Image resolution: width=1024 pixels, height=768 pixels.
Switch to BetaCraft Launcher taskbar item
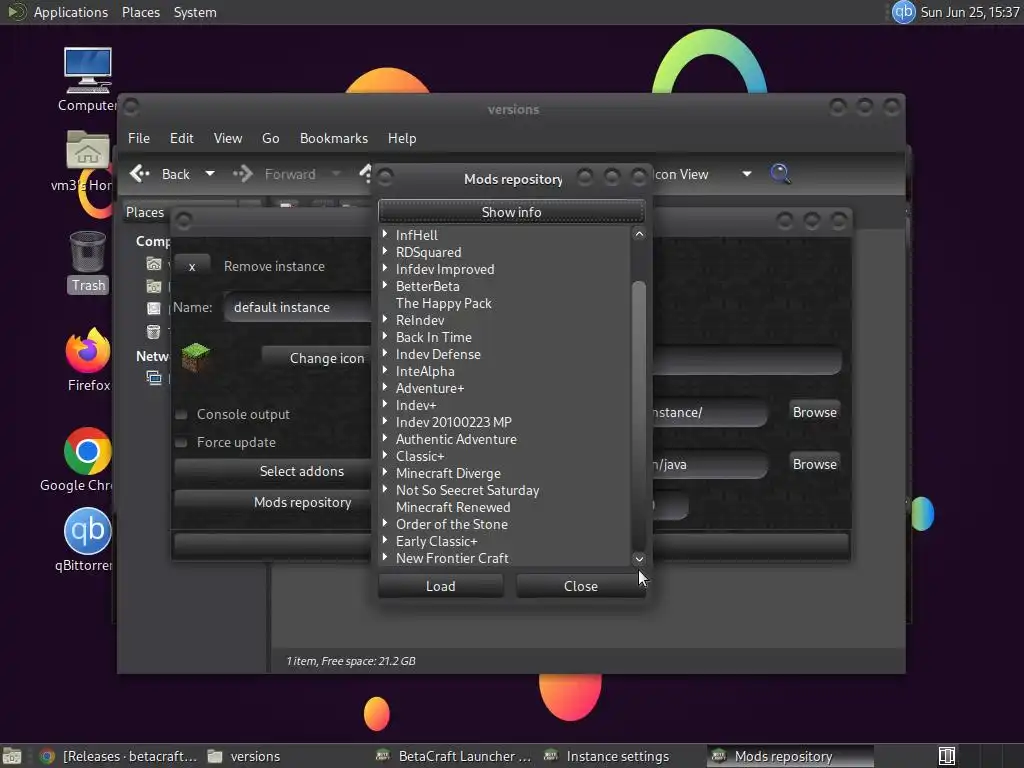(x=454, y=756)
